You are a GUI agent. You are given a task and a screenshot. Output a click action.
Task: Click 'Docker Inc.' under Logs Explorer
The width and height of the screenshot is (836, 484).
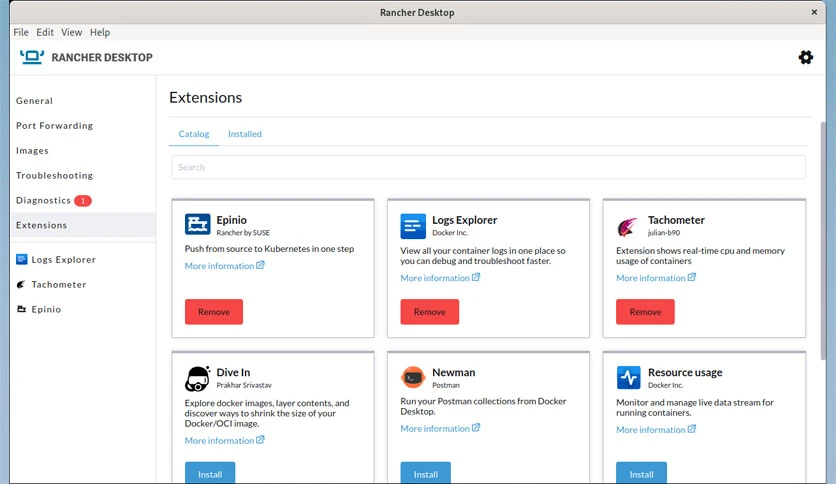coord(449,233)
